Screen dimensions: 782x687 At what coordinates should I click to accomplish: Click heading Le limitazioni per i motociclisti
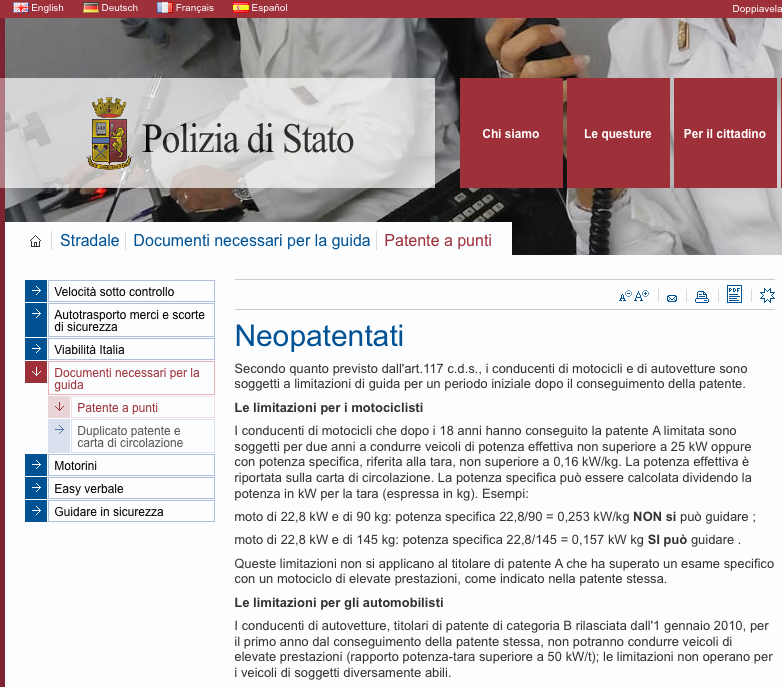[x=329, y=407]
